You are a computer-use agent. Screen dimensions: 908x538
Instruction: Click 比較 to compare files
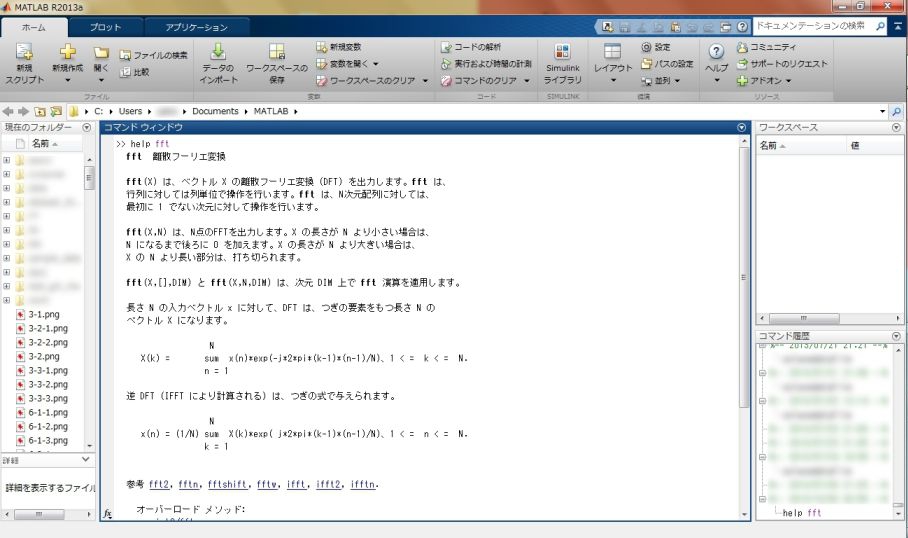pyautogui.click(x=134, y=72)
